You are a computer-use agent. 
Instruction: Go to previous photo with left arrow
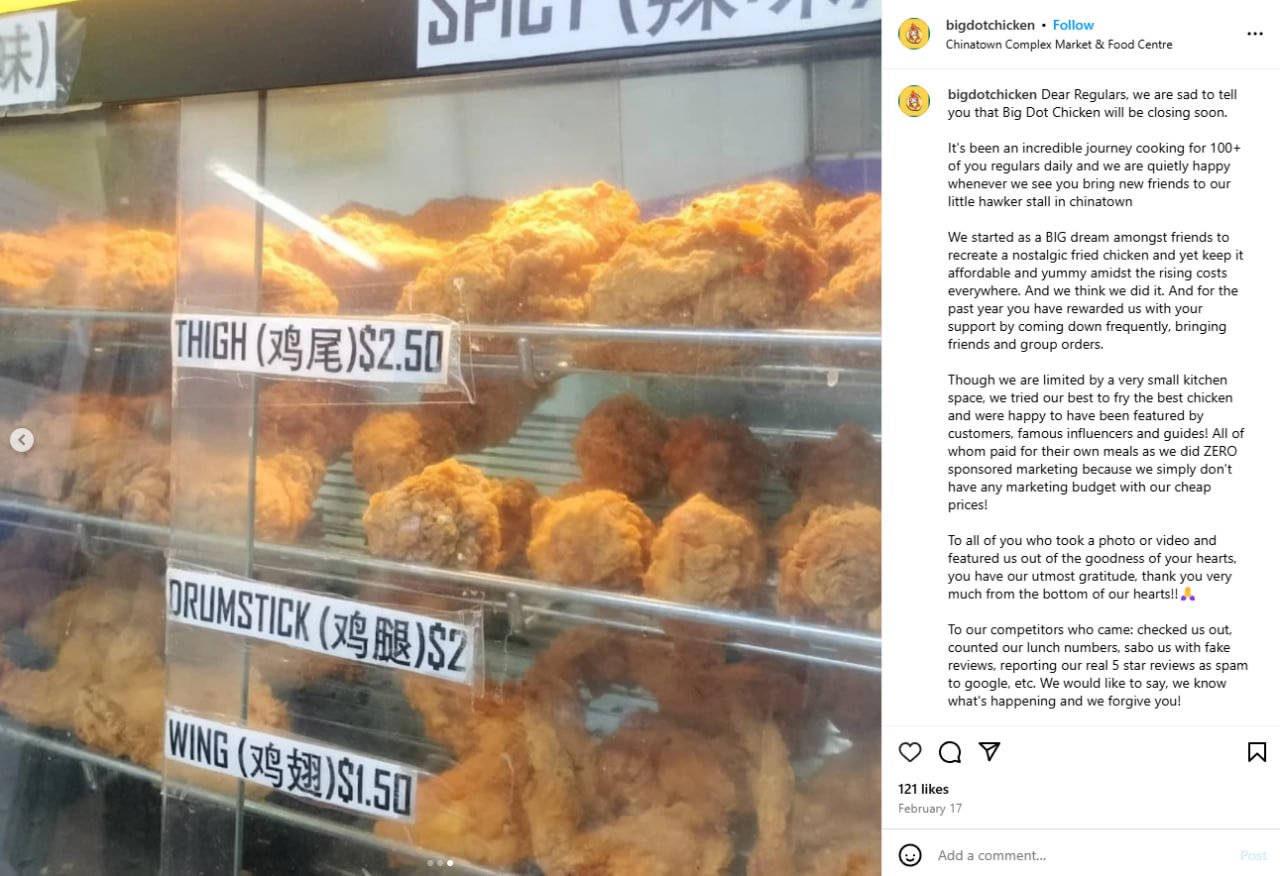point(22,440)
